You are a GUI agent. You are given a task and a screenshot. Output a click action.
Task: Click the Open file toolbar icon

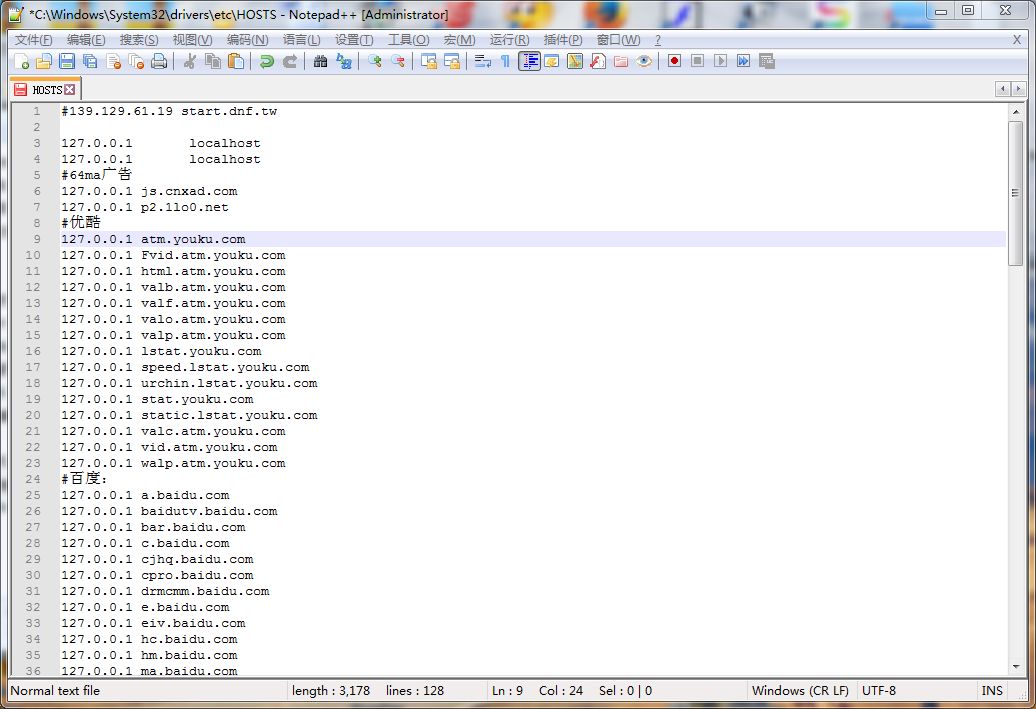tap(44, 61)
